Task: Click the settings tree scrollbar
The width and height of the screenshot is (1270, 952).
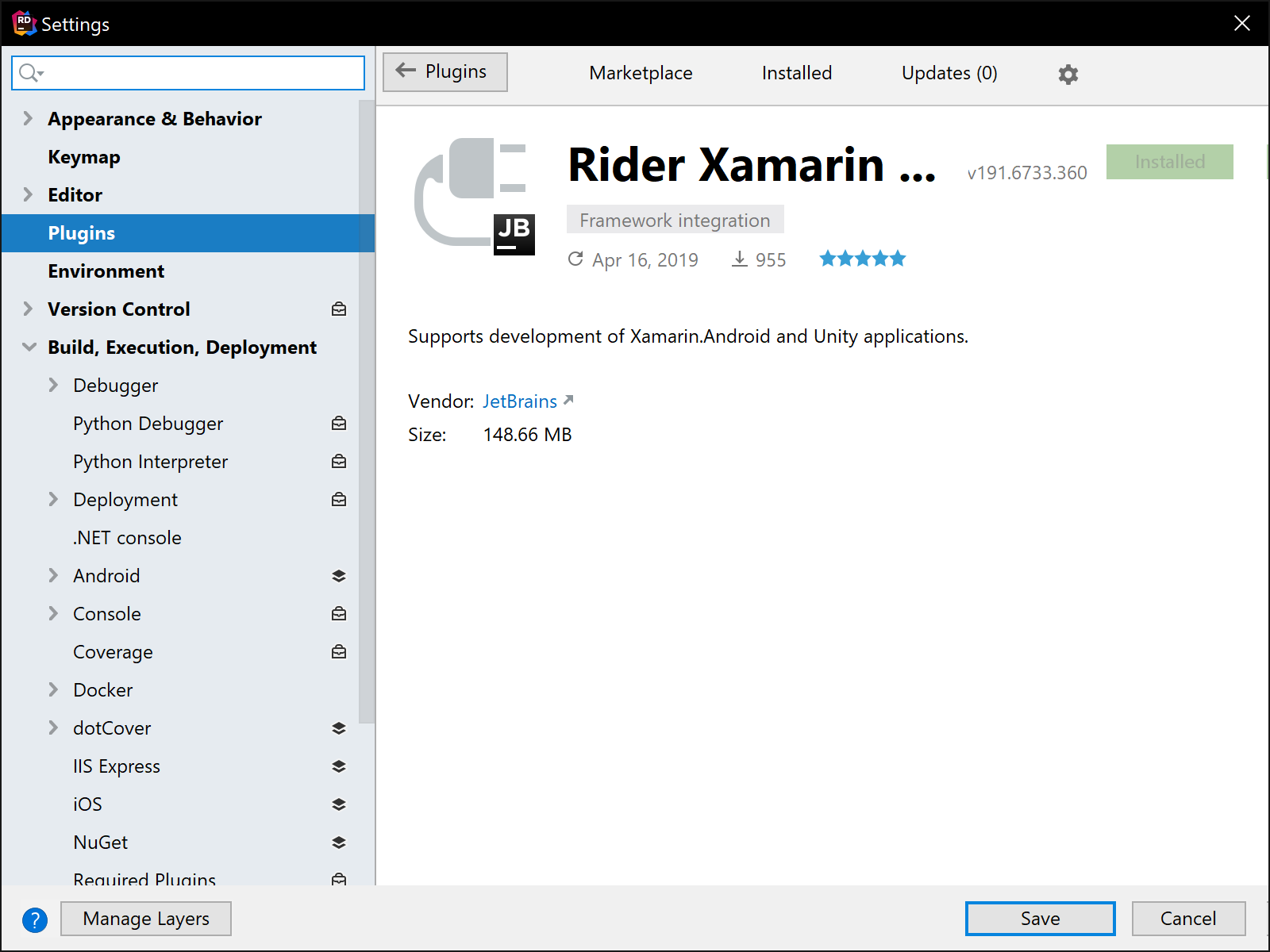Action: click(366, 413)
